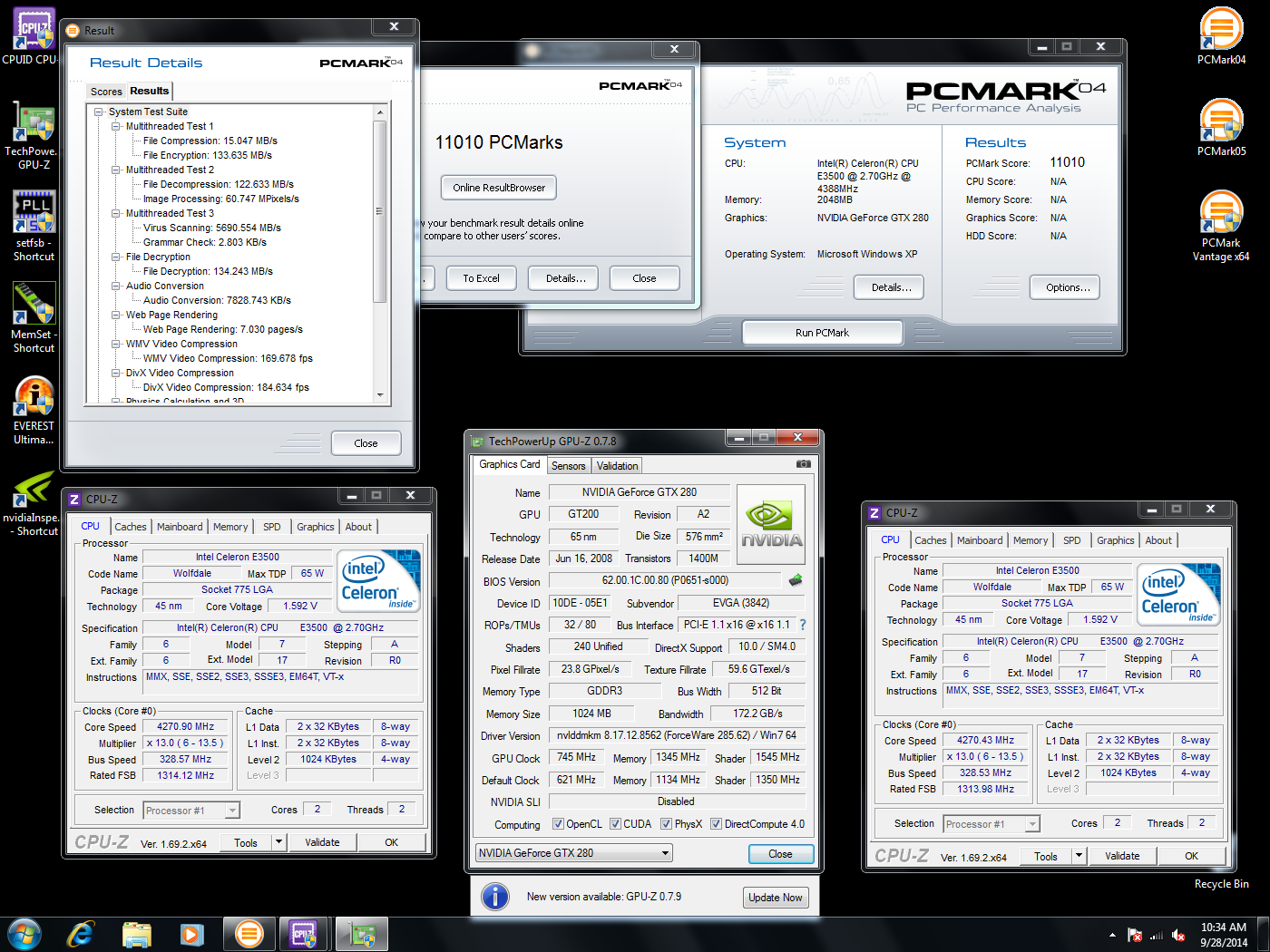Launch EVEREST Ultimate desktop icon
The height and width of the screenshot is (952, 1270).
coord(34,409)
